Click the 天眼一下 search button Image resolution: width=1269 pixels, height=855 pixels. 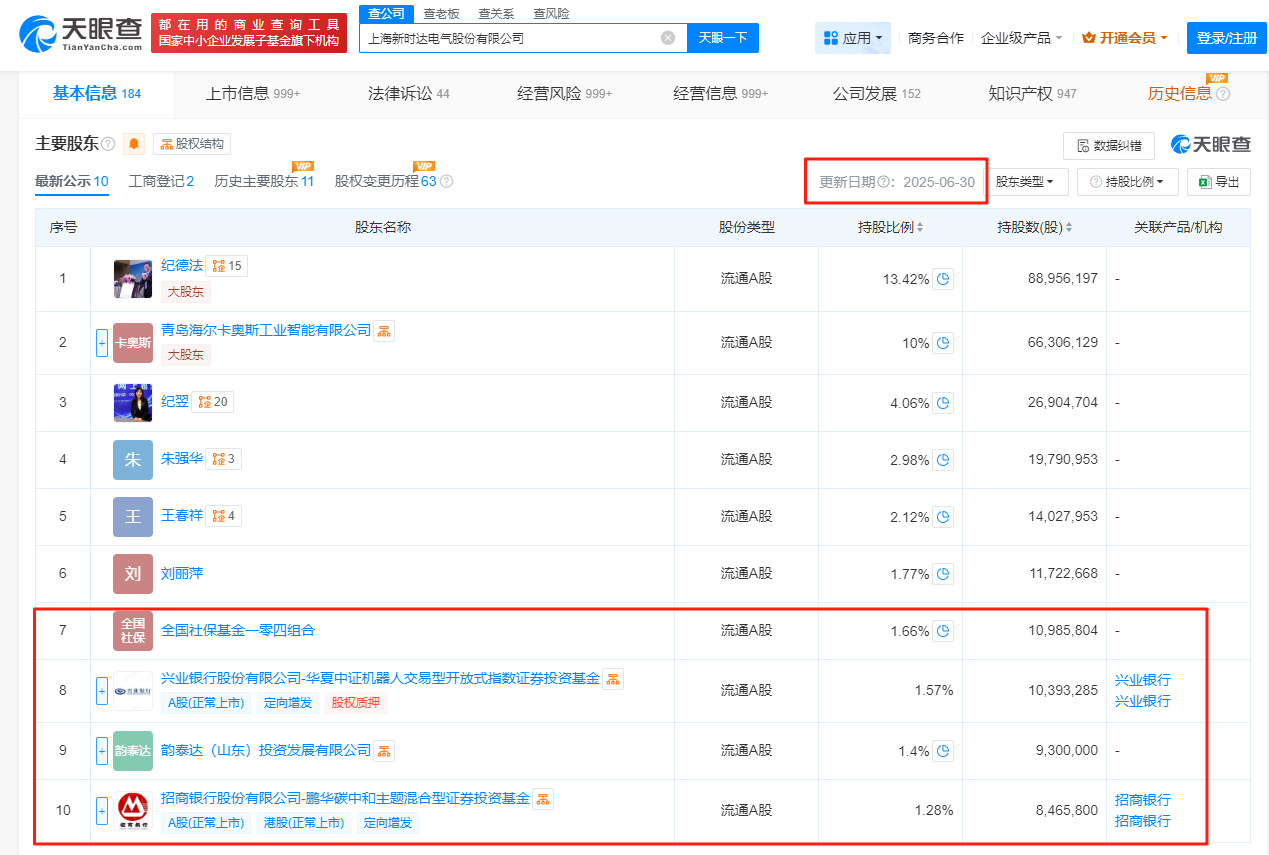coord(723,38)
